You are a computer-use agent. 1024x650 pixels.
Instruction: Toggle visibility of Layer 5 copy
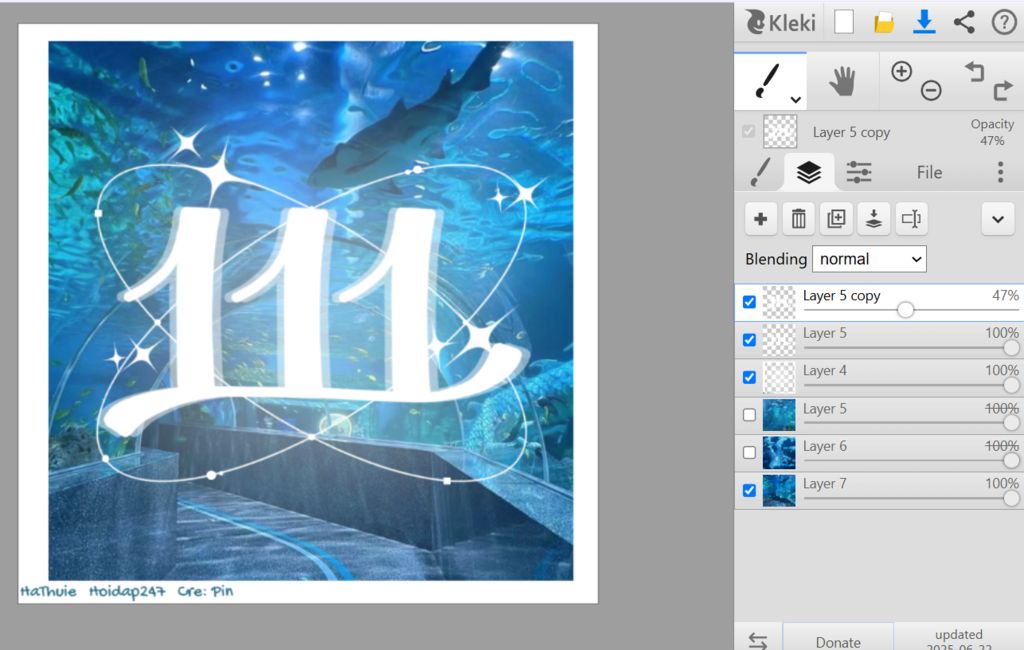[x=749, y=302]
